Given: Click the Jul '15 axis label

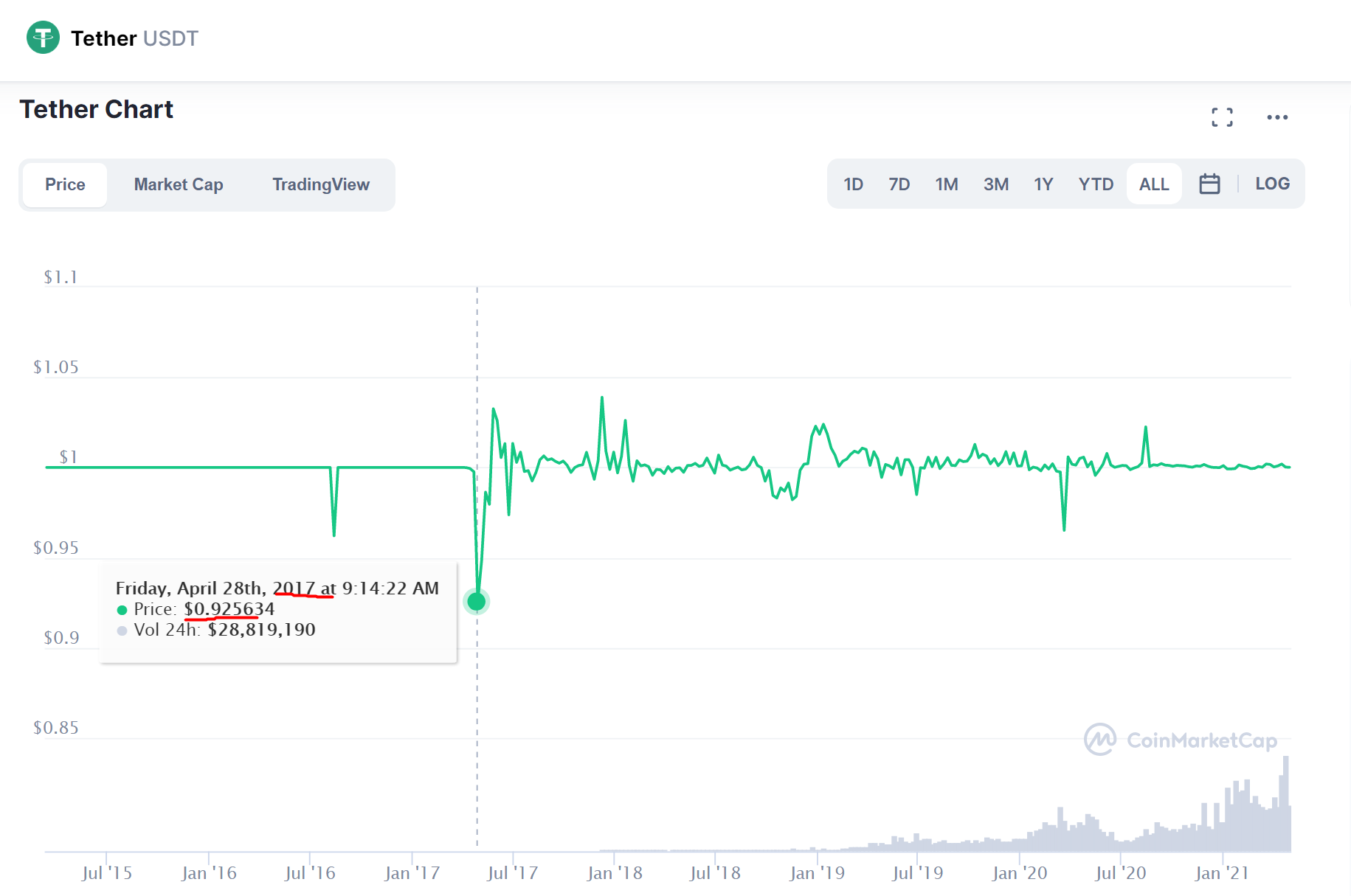Looking at the screenshot, I should 107,873.
